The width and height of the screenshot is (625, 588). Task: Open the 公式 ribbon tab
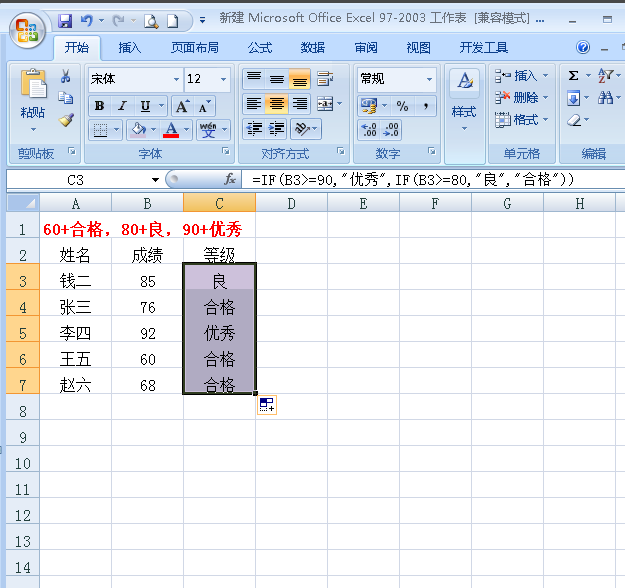click(x=260, y=48)
